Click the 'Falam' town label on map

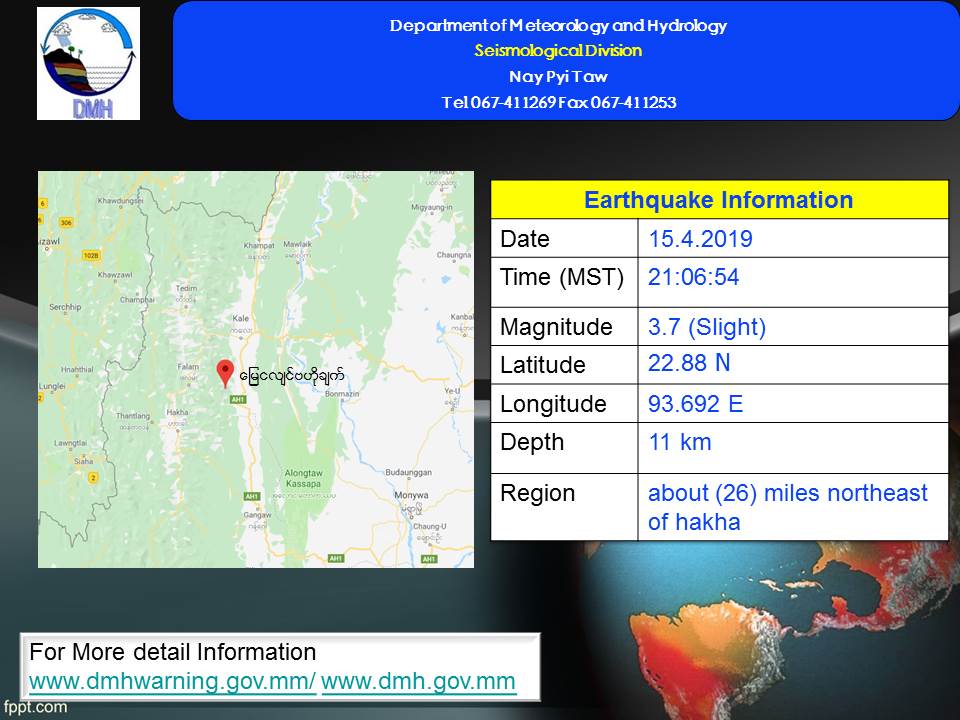click(188, 367)
